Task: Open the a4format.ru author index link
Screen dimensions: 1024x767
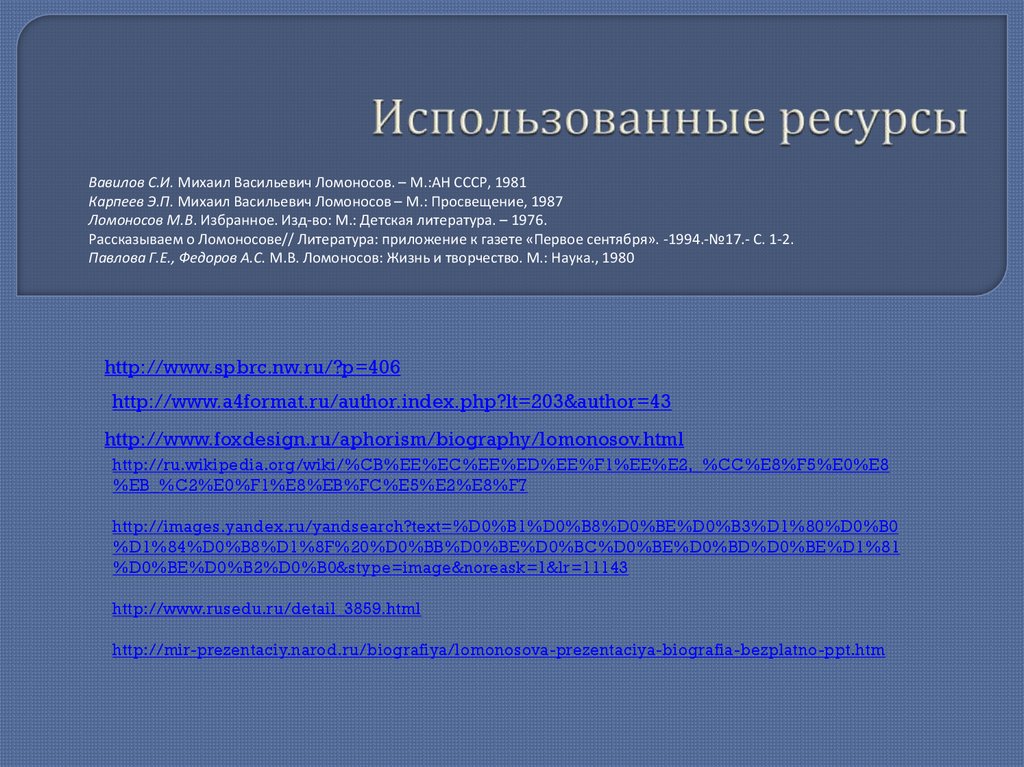Action: [391, 401]
